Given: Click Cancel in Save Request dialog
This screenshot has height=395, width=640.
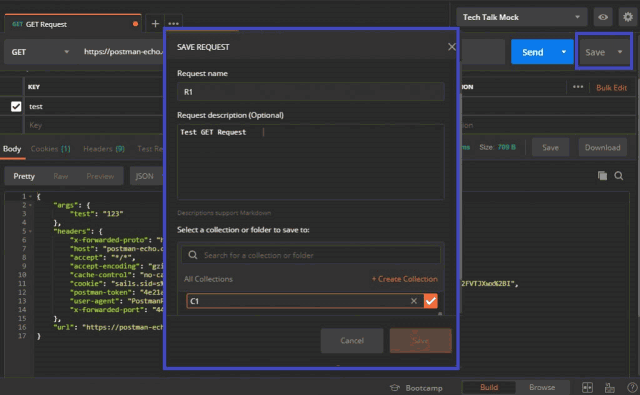Looking at the screenshot, I should point(352,341).
